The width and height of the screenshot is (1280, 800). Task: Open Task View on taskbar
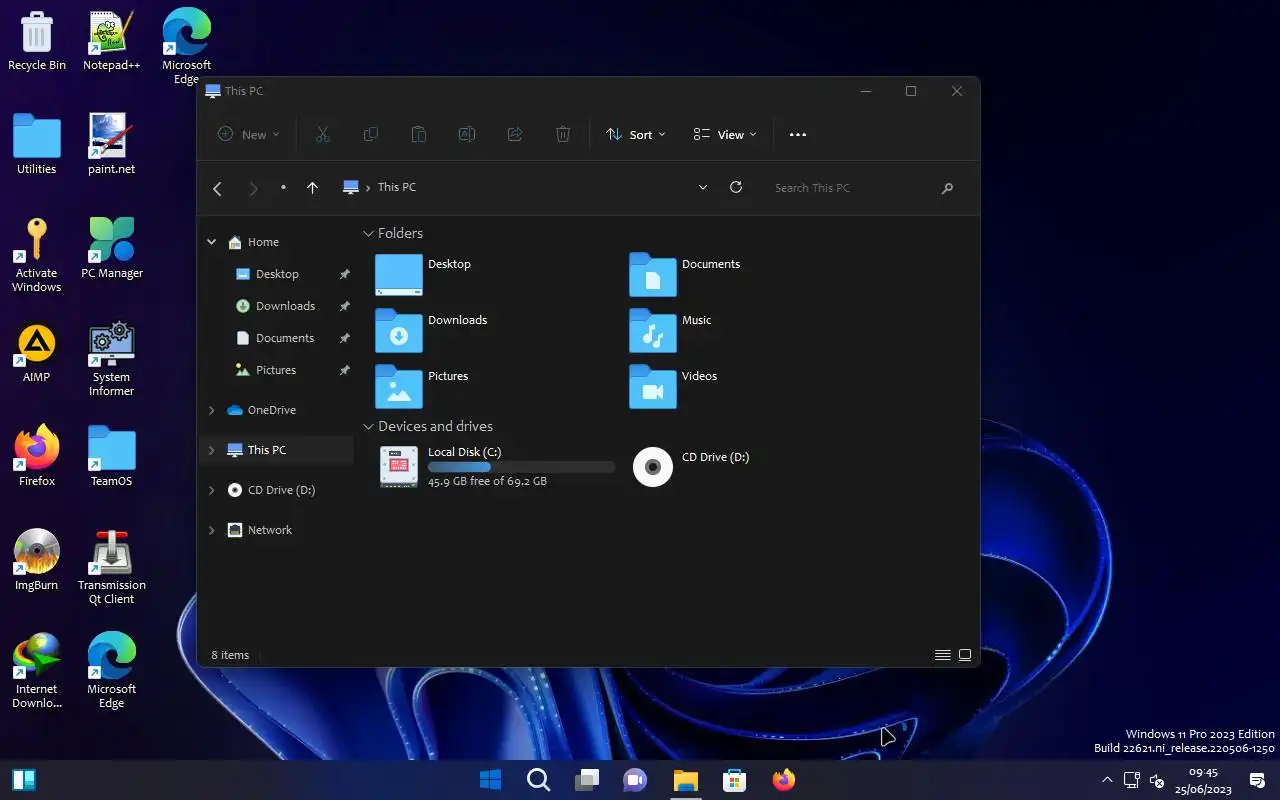(x=587, y=780)
